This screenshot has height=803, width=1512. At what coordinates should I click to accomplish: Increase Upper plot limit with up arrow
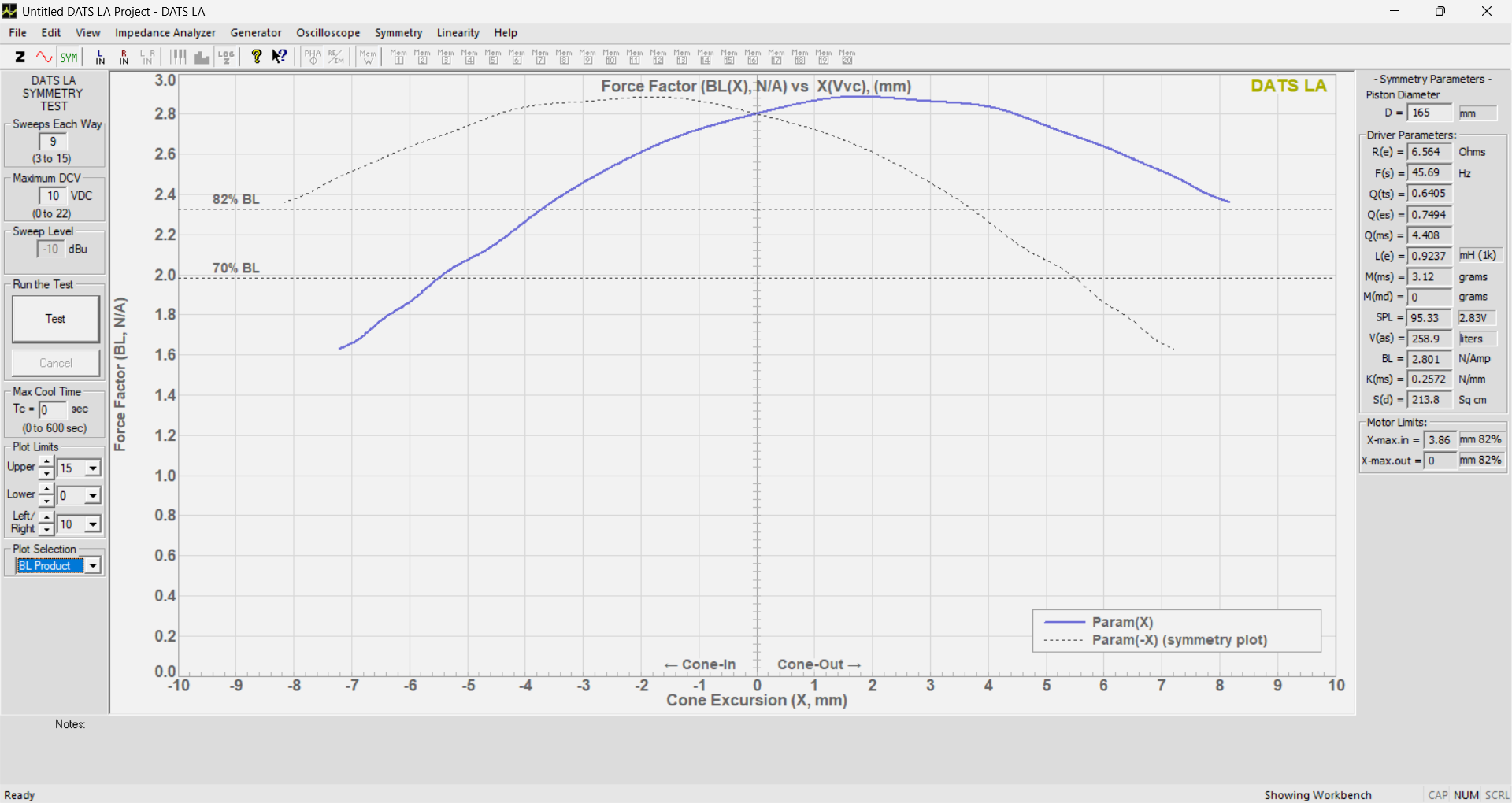[46, 462]
